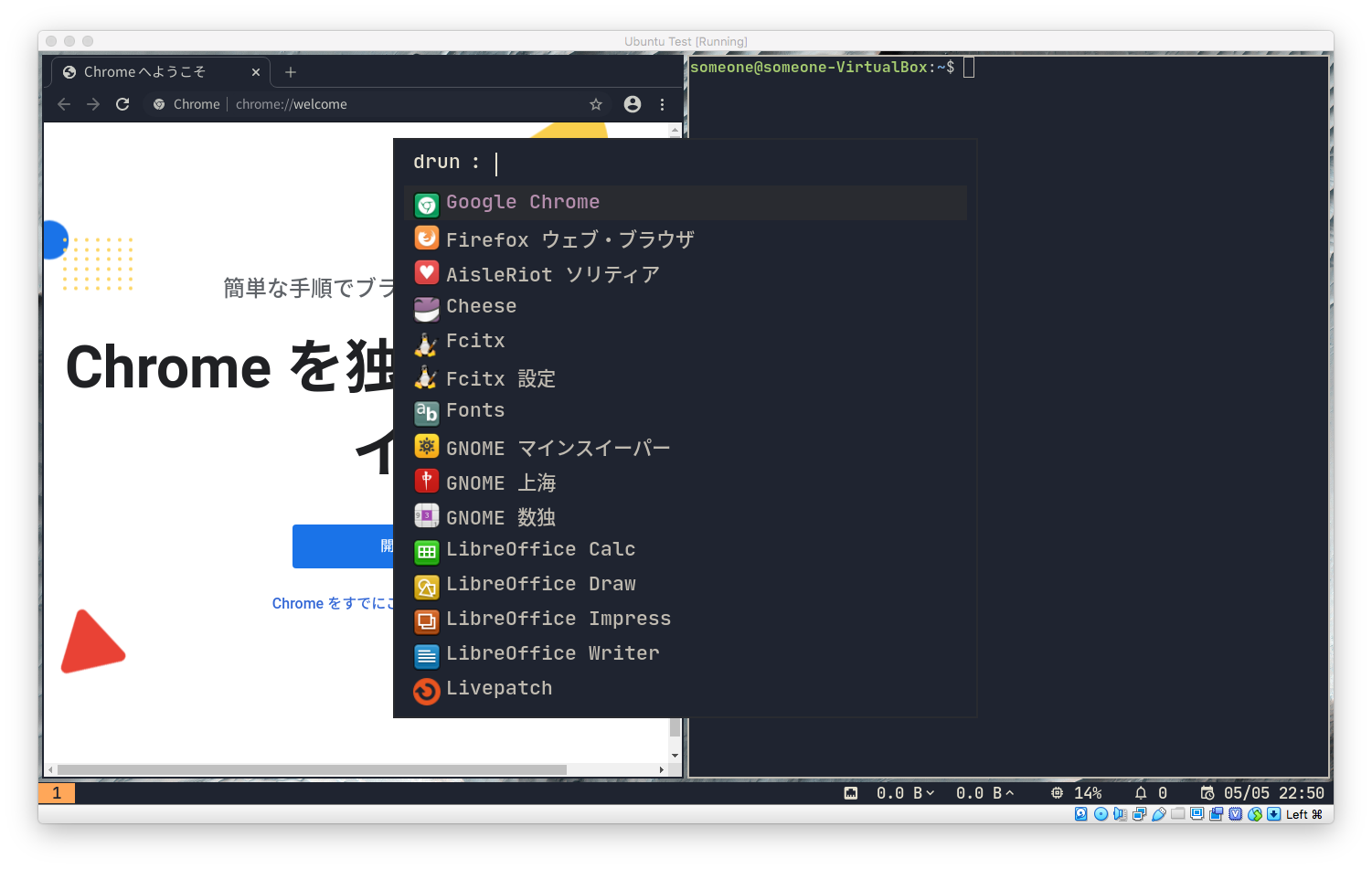Click the '14%' CPU usage value

point(1088,793)
